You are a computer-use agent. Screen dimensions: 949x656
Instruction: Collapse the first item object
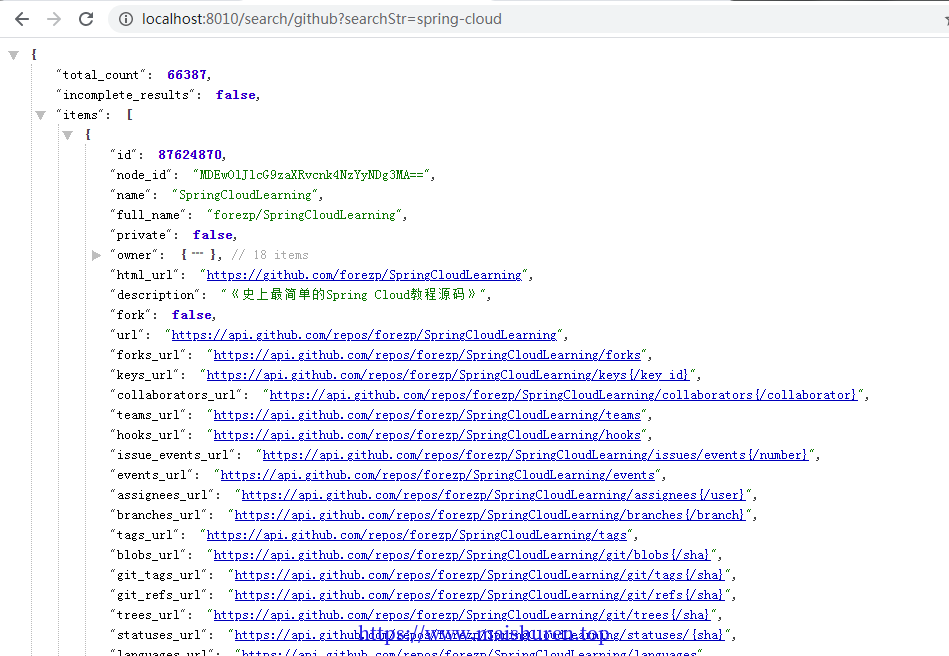[x=68, y=135]
